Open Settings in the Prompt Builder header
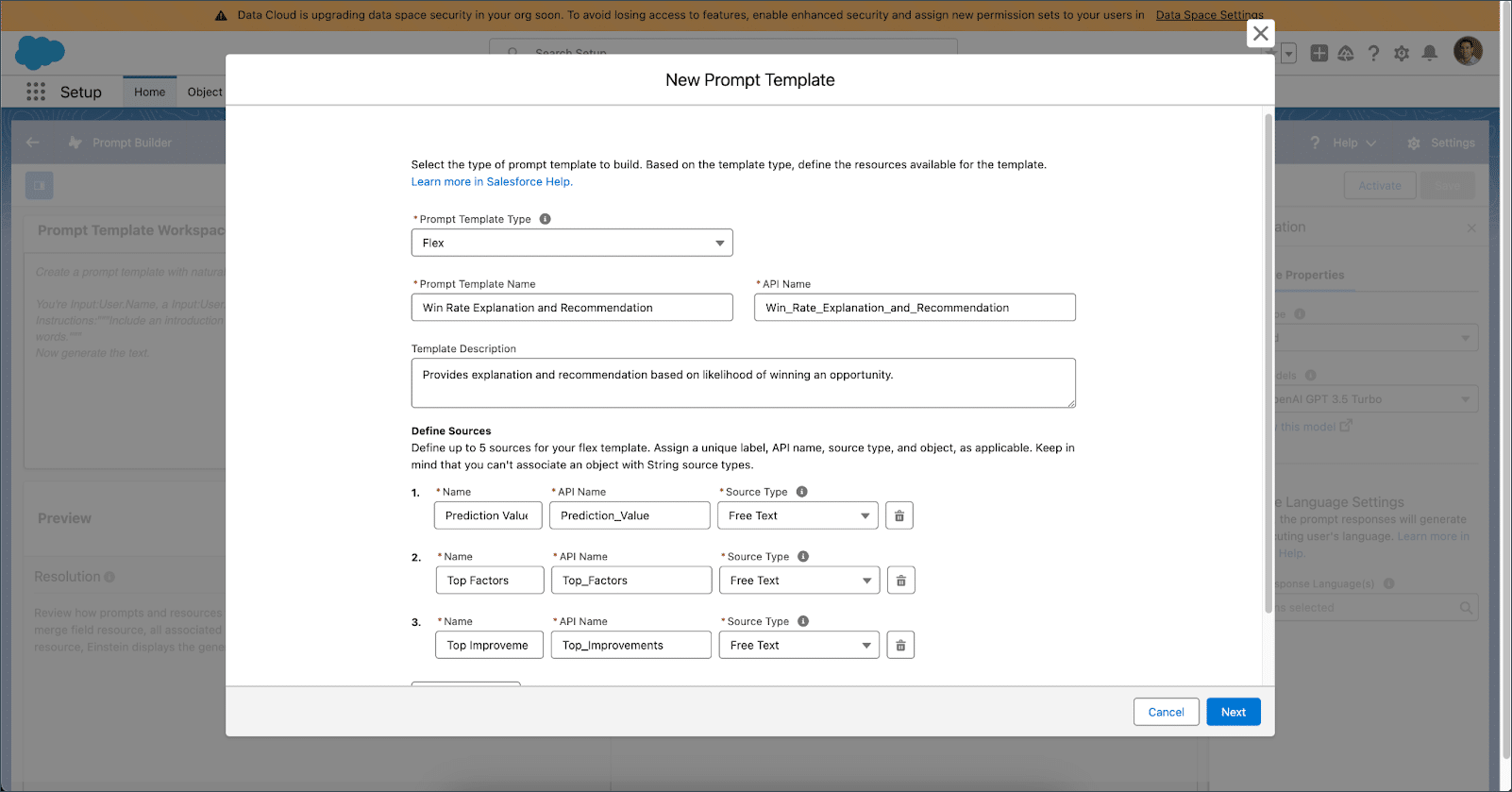 tap(1441, 143)
